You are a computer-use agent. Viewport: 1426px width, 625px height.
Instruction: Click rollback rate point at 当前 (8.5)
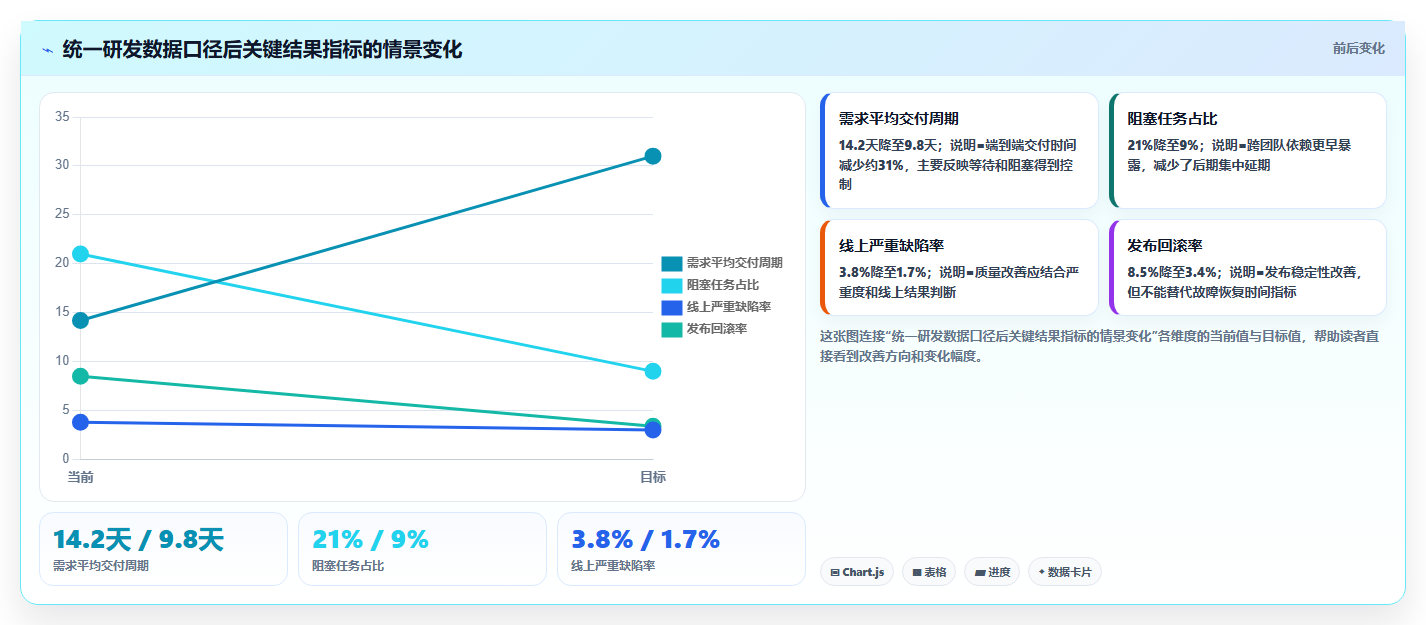point(81,376)
